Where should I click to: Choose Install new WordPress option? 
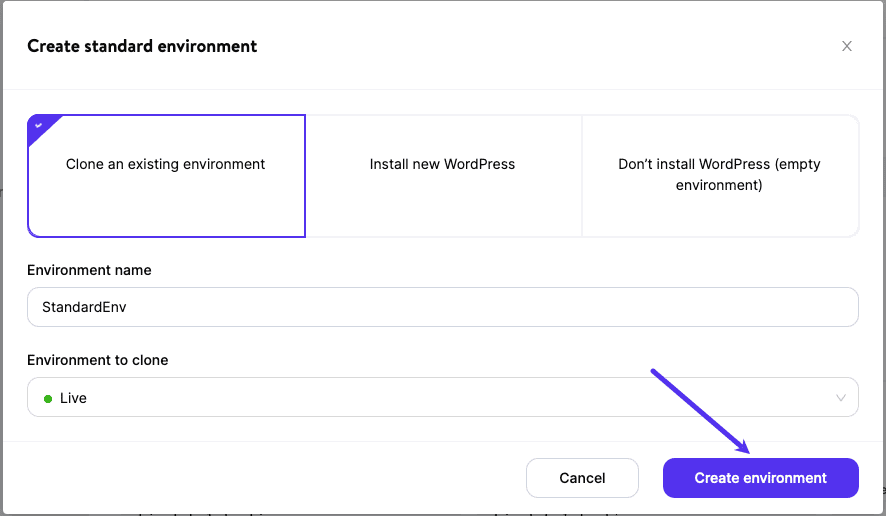442,164
